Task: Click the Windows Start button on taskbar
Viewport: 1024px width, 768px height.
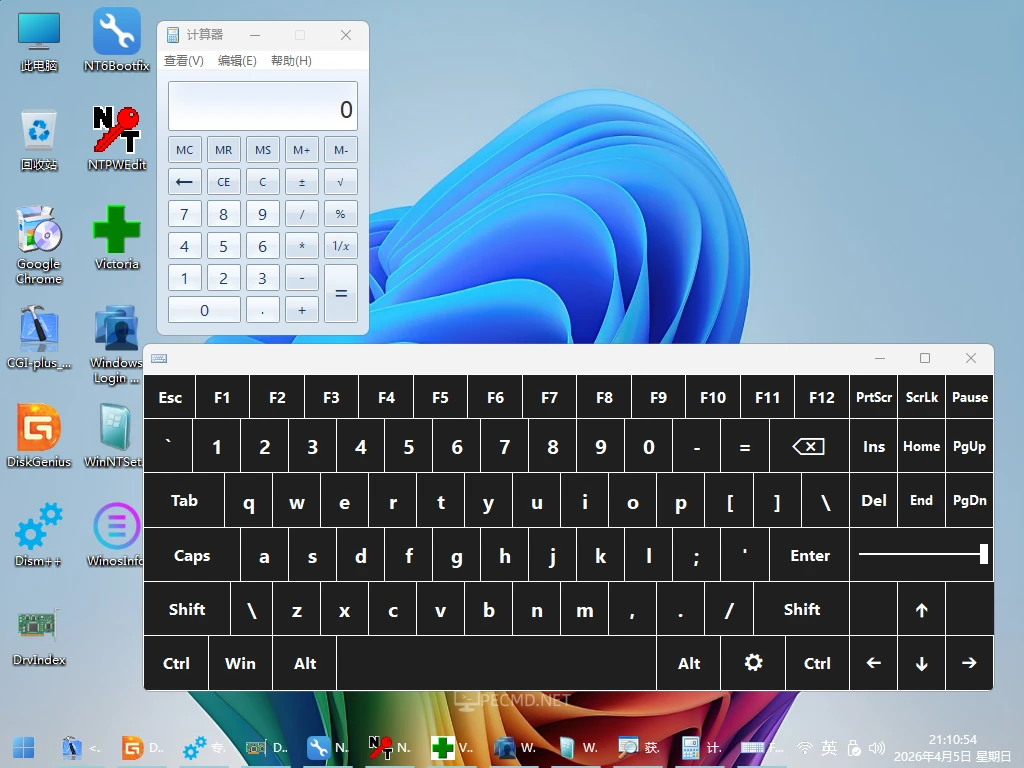Action: coord(23,747)
